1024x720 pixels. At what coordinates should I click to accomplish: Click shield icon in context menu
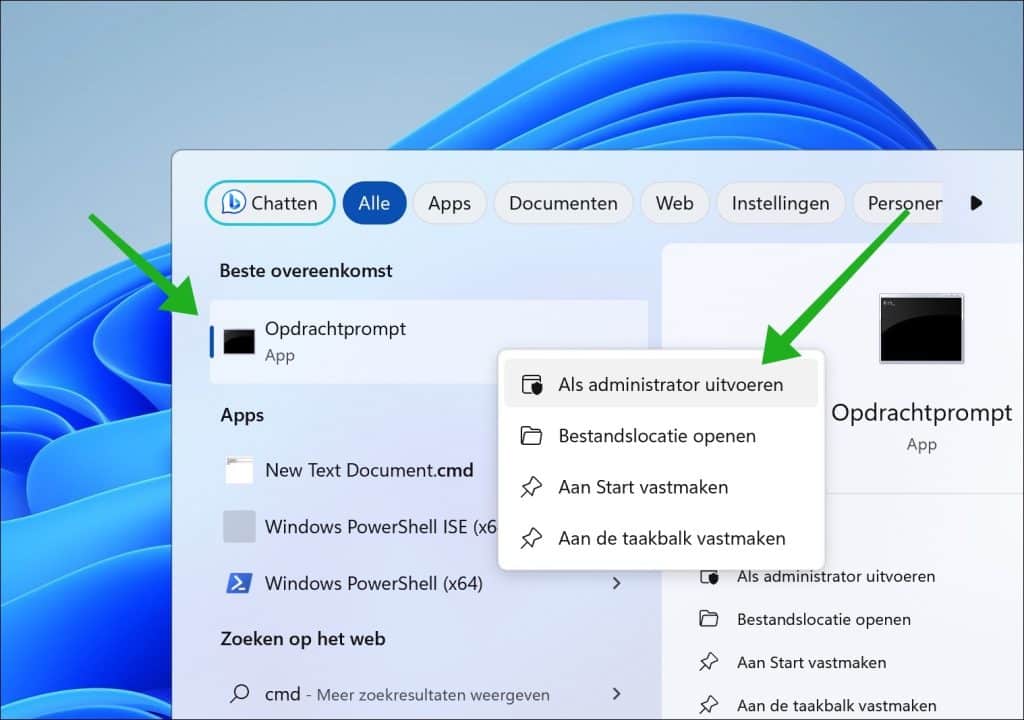coord(532,385)
